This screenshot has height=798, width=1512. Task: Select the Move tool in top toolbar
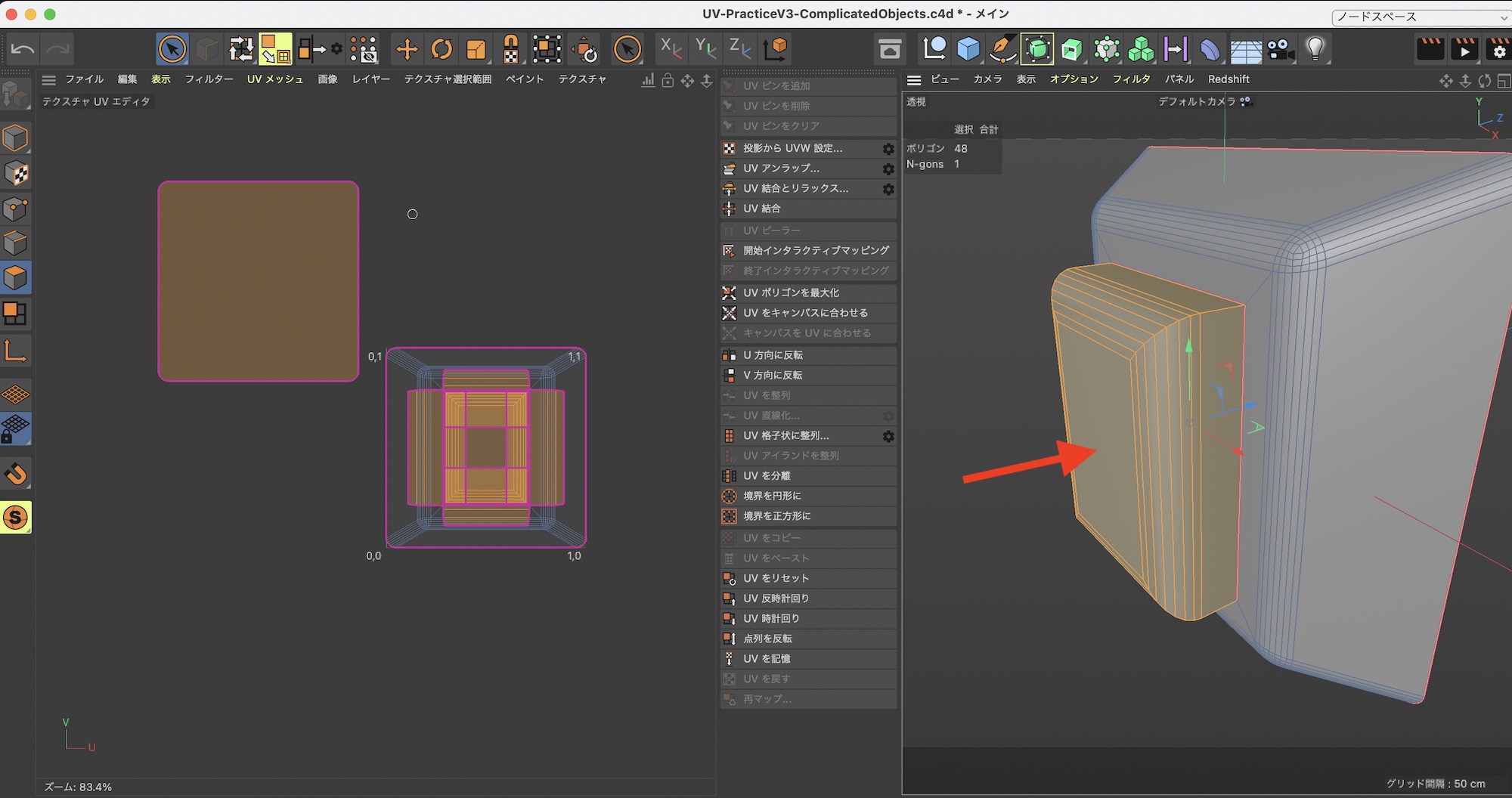tap(407, 50)
